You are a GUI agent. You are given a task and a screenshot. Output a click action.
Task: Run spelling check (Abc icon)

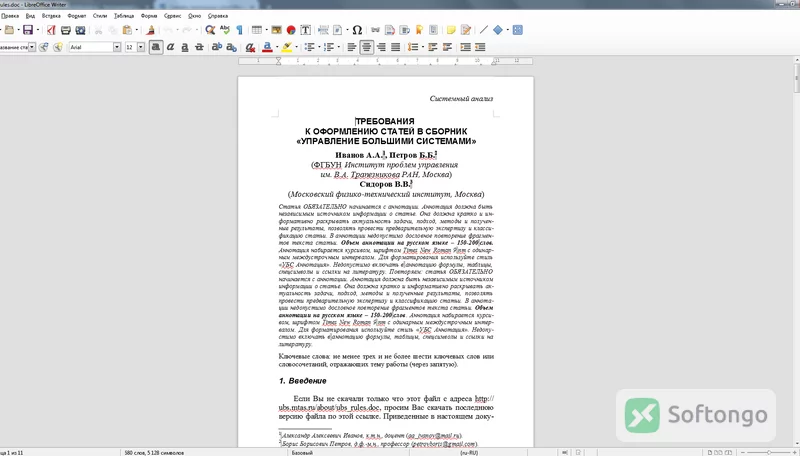tap(224, 30)
